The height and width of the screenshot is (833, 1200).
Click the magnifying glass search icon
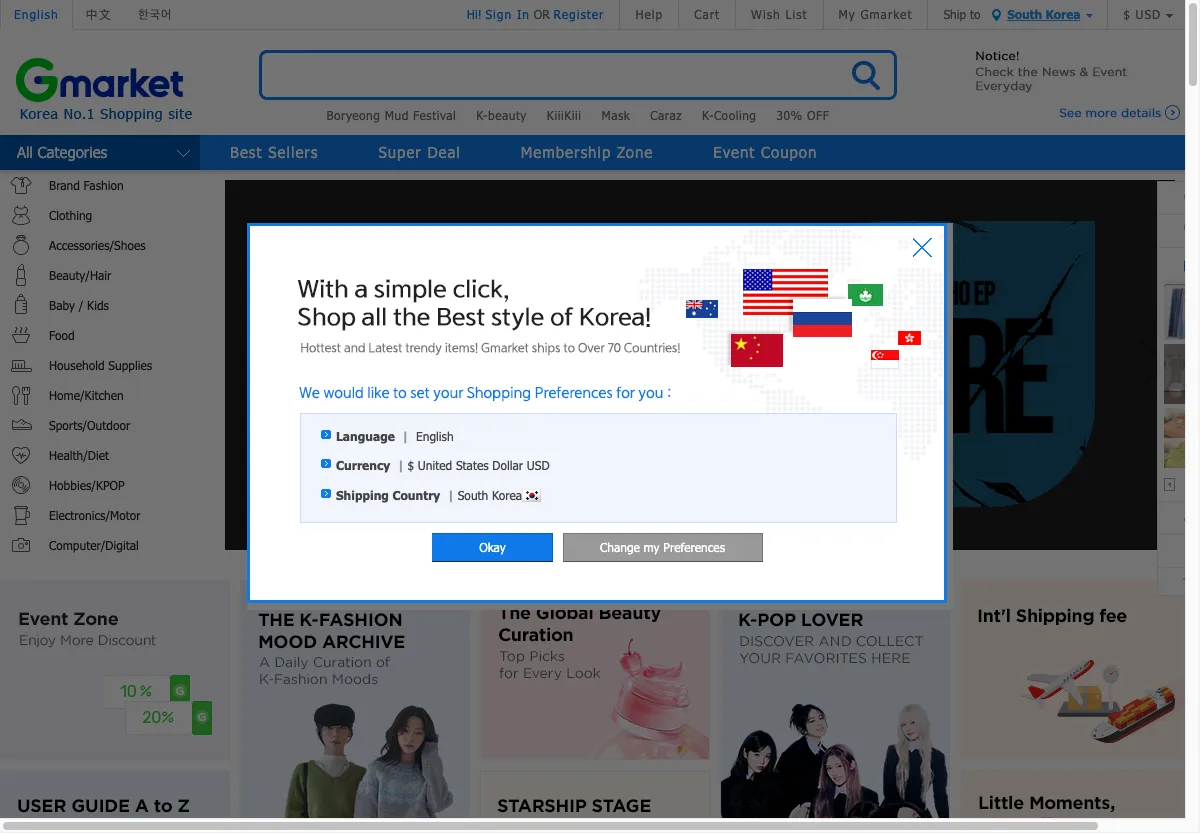(x=865, y=75)
